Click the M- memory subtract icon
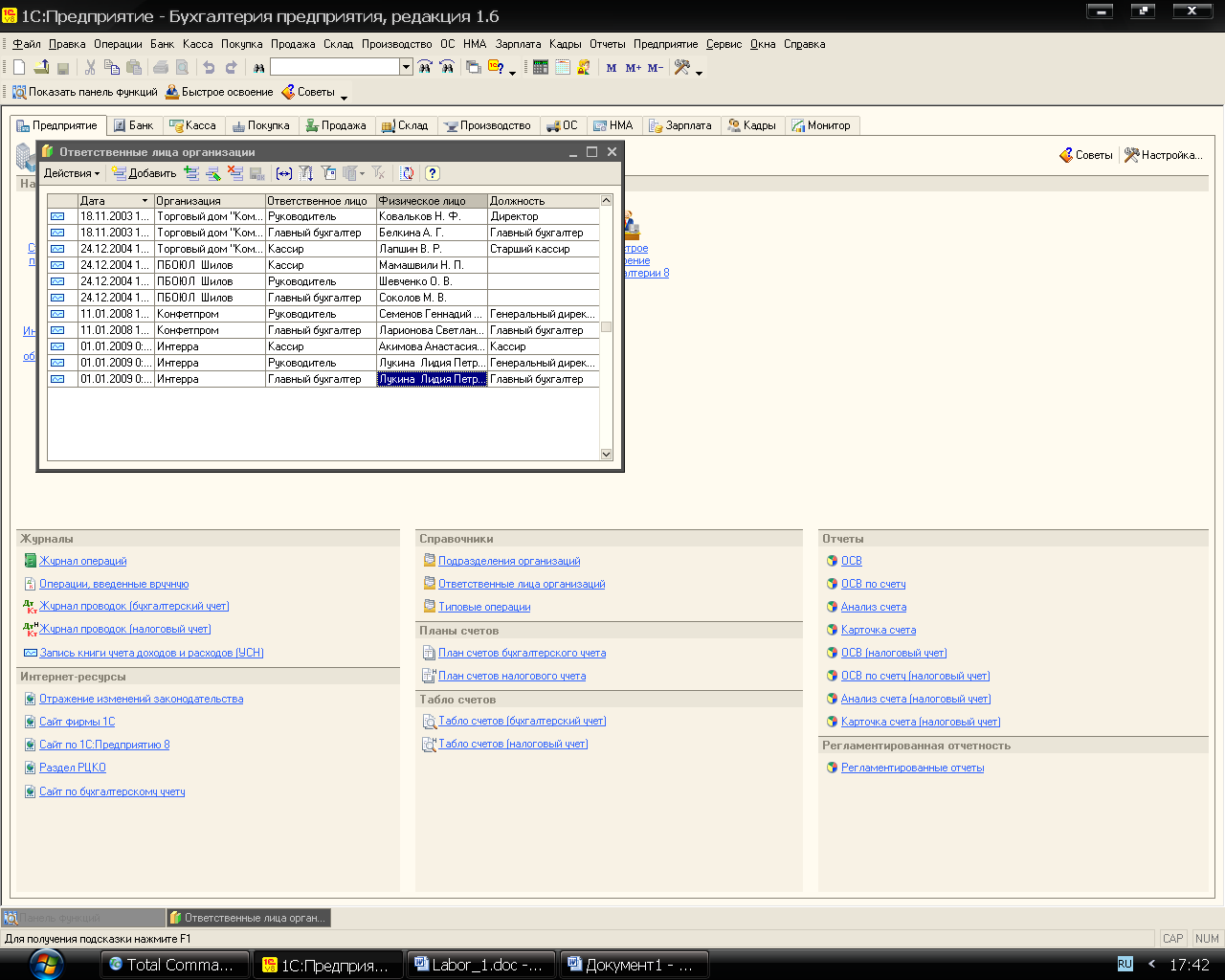The image size is (1225, 980). point(656,68)
